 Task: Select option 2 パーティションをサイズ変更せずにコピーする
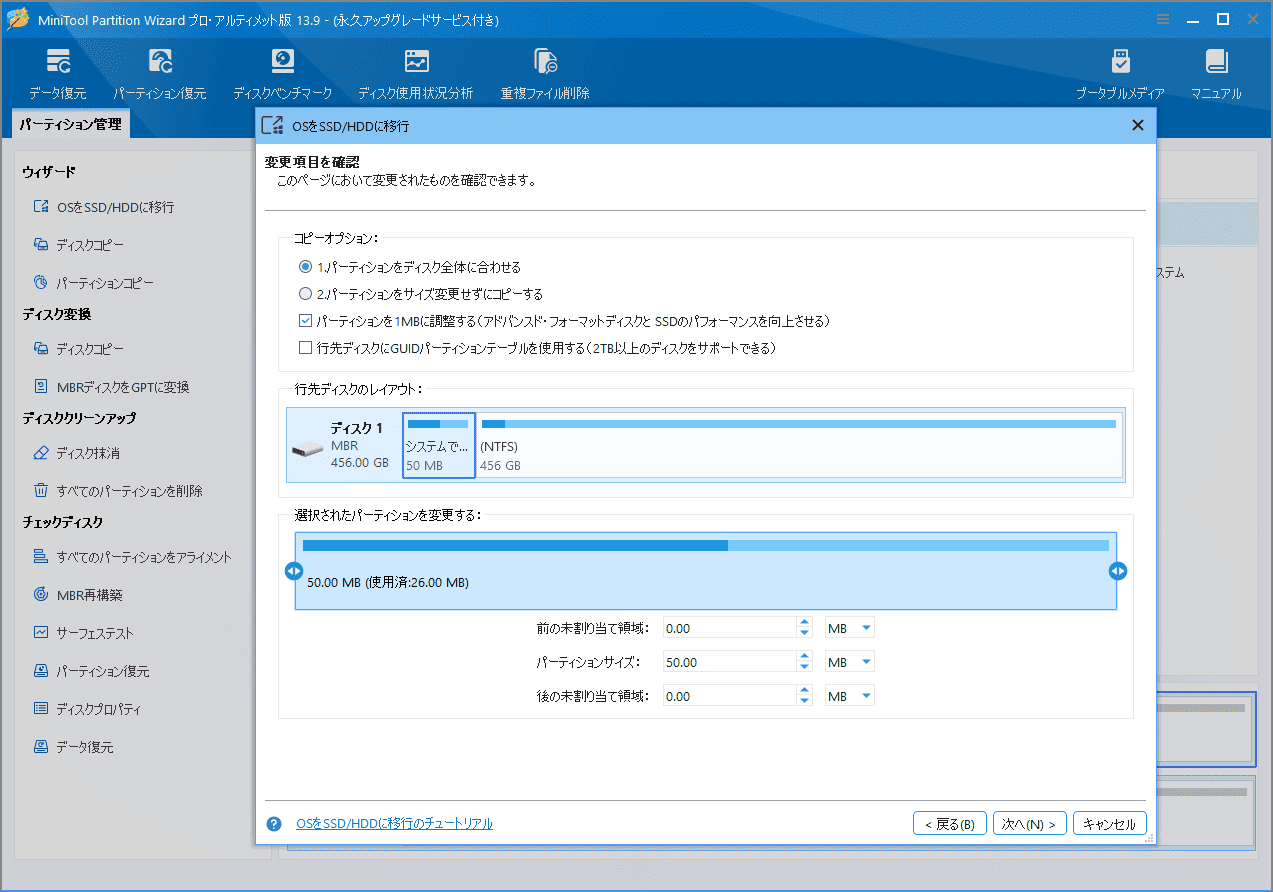pyautogui.click(x=421, y=295)
